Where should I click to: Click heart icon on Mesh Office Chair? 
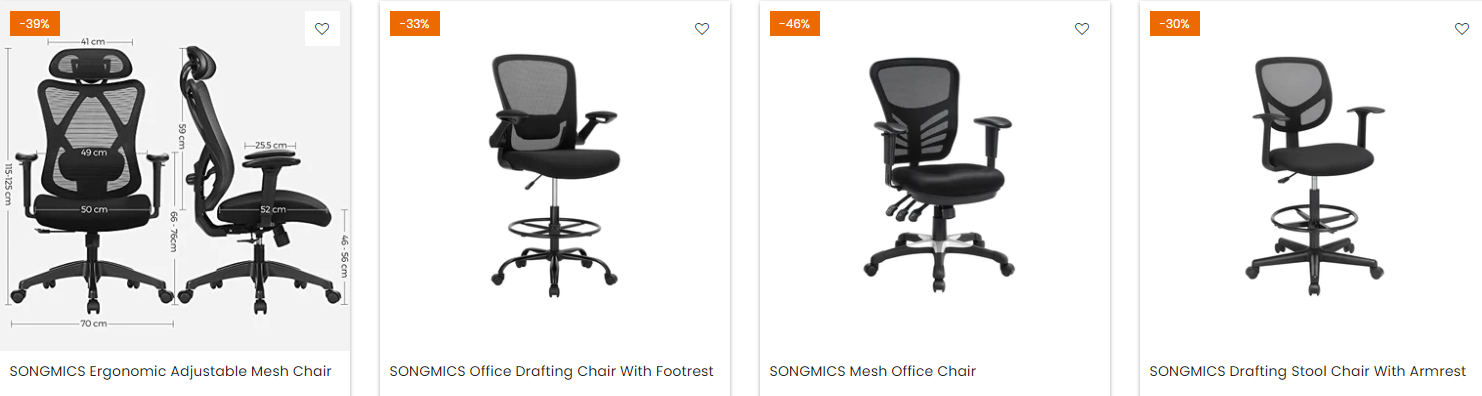(x=1082, y=29)
